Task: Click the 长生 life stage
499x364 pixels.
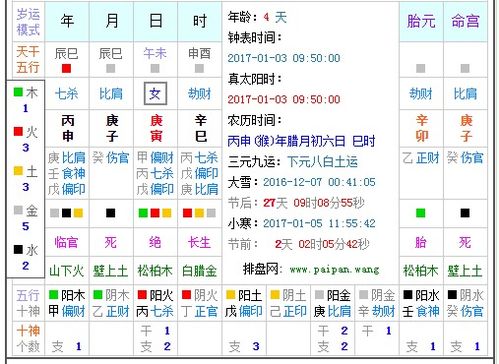Action: pyautogui.click(x=199, y=242)
